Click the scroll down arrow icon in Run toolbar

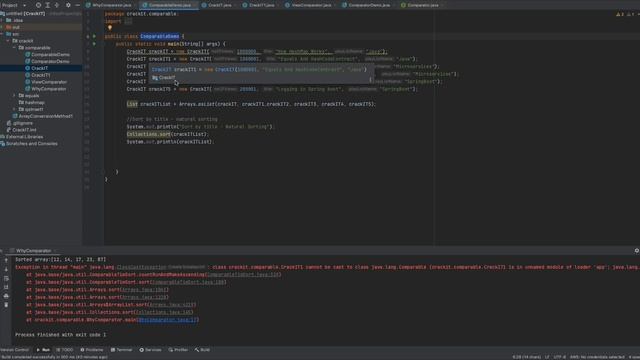6,269
